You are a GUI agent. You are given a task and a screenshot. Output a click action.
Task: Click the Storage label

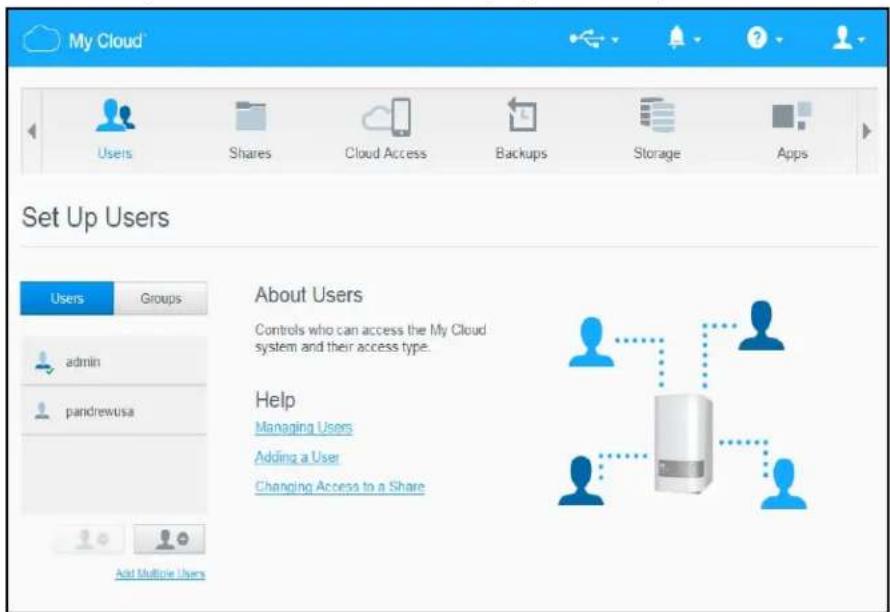(x=657, y=153)
